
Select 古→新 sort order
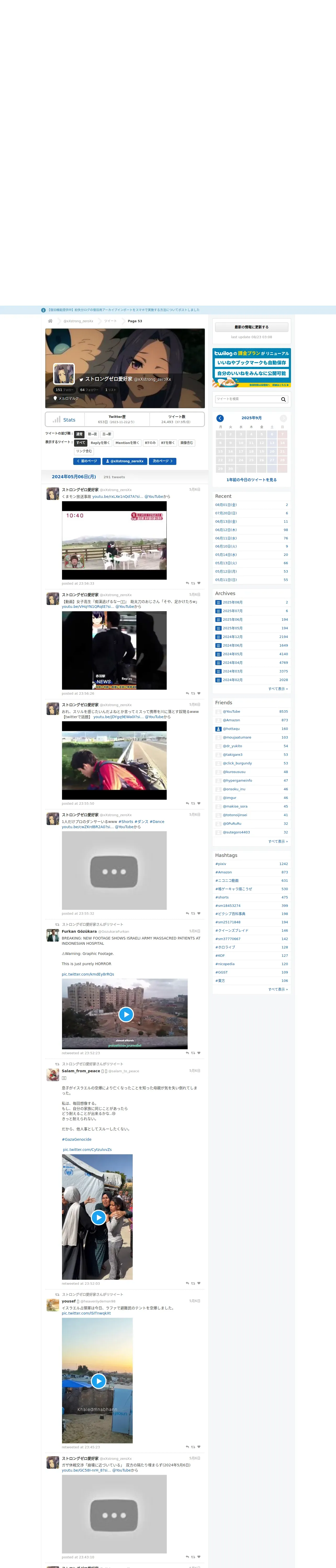coord(107,434)
